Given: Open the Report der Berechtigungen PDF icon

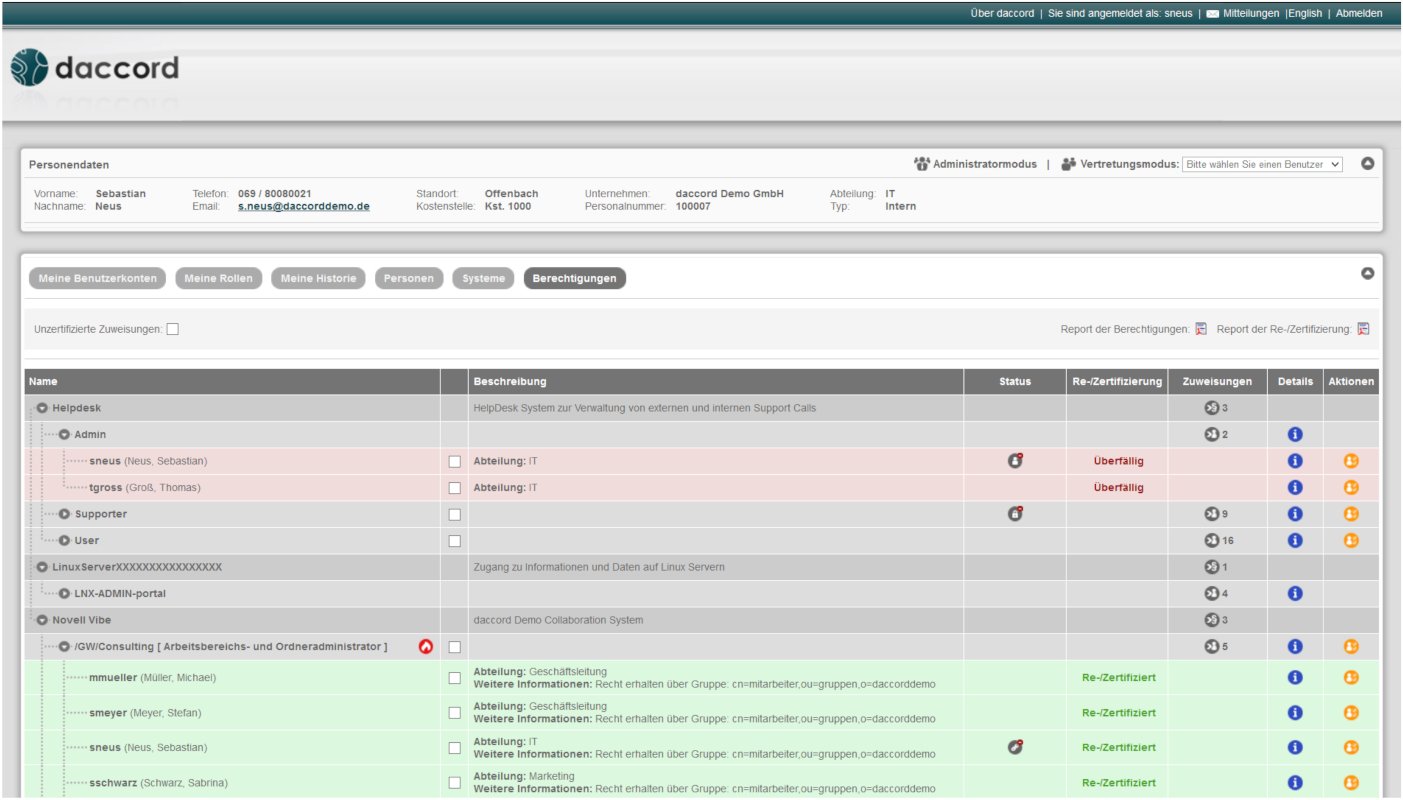Looking at the screenshot, I should pyautogui.click(x=1201, y=329).
